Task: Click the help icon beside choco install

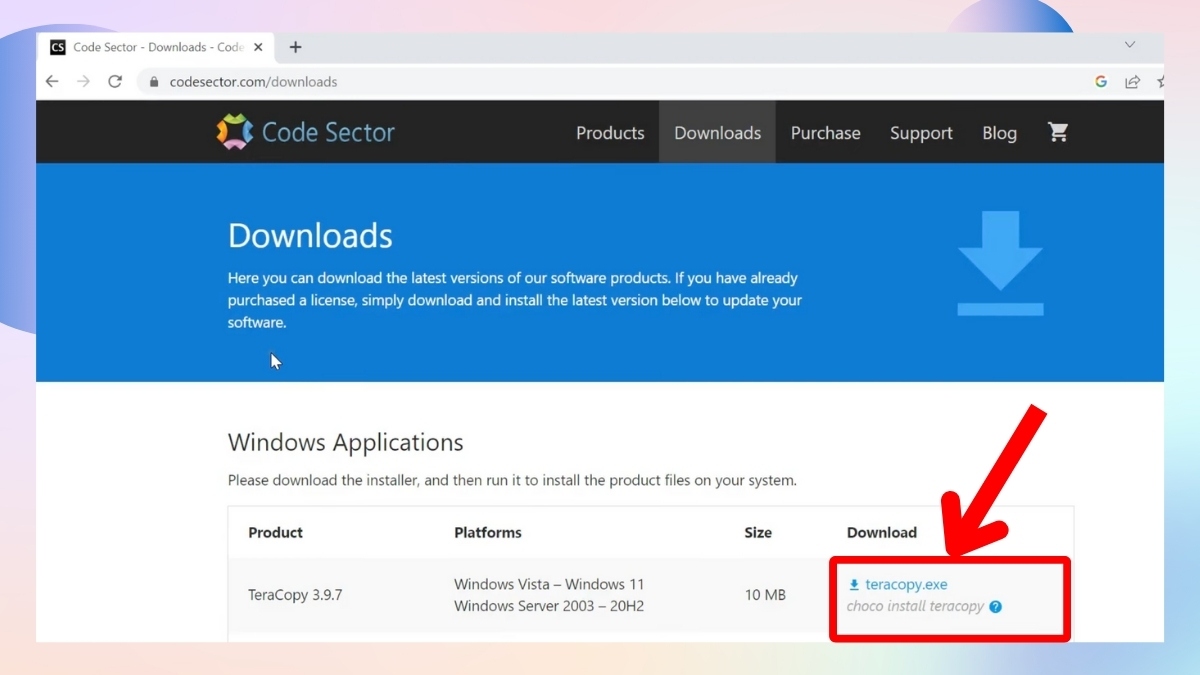Action: (x=995, y=606)
